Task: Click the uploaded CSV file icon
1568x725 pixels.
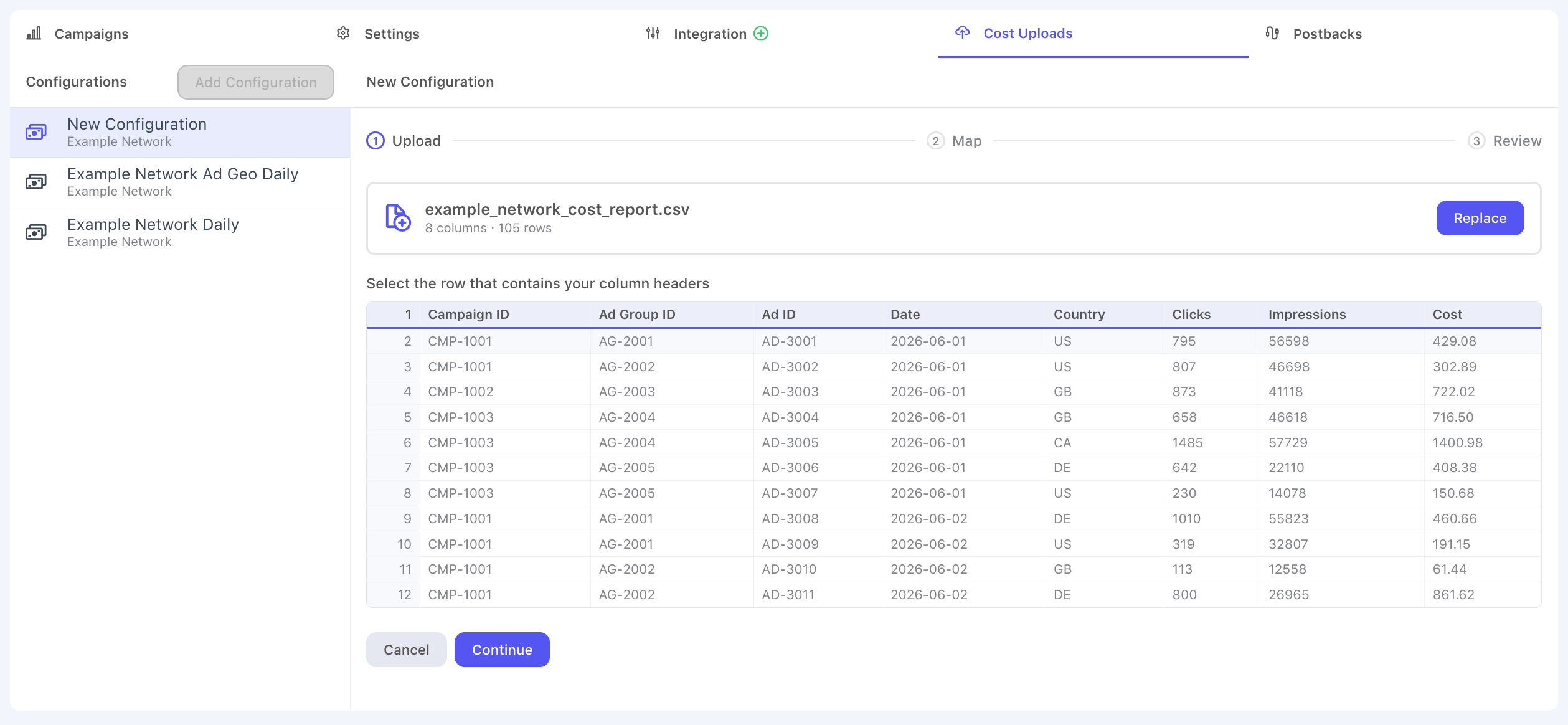Action: click(398, 218)
